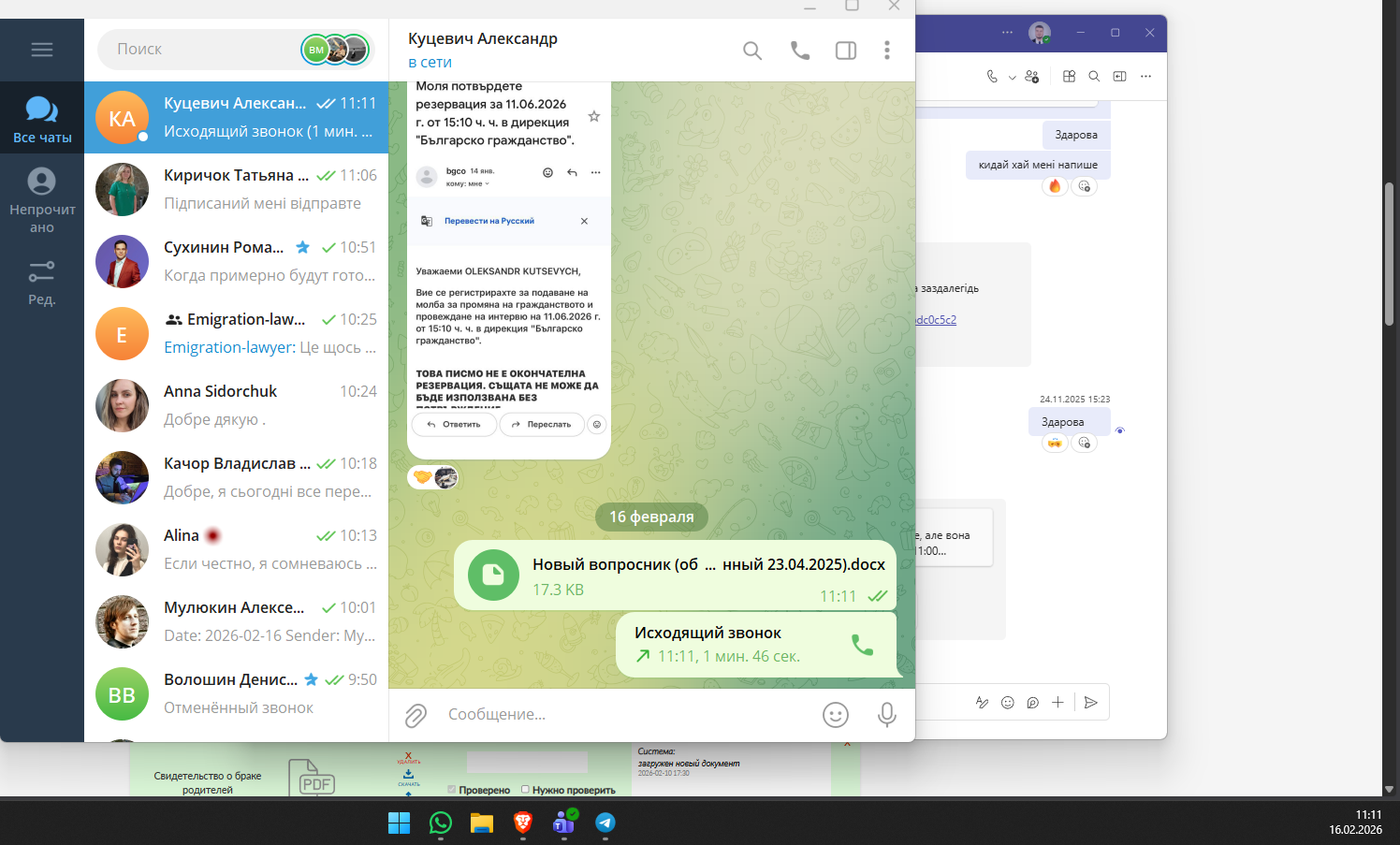Image resolution: width=1400 pixels, height=845 pixels.
Task: Open chat with Волошин Денис
Action: point(236,693)
